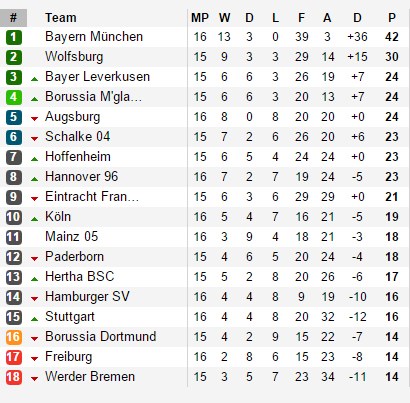Click green up arrow beside Köln
Screen dimensions: 410x403
[x=34, y=219]
